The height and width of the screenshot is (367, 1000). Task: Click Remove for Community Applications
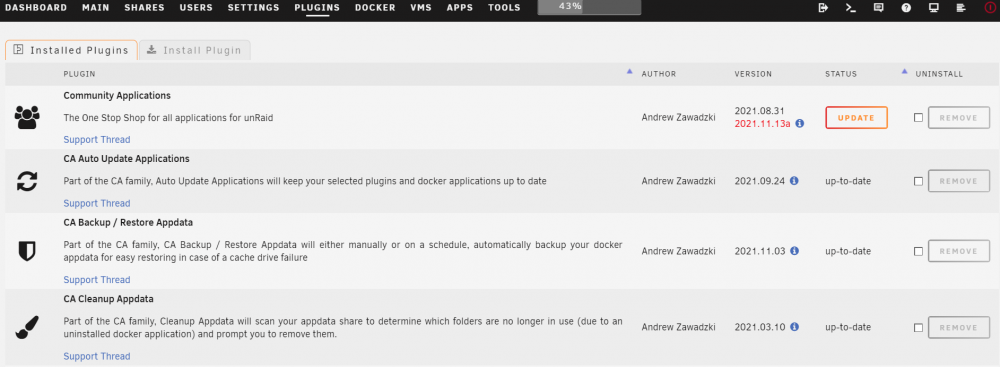point(959,117)
